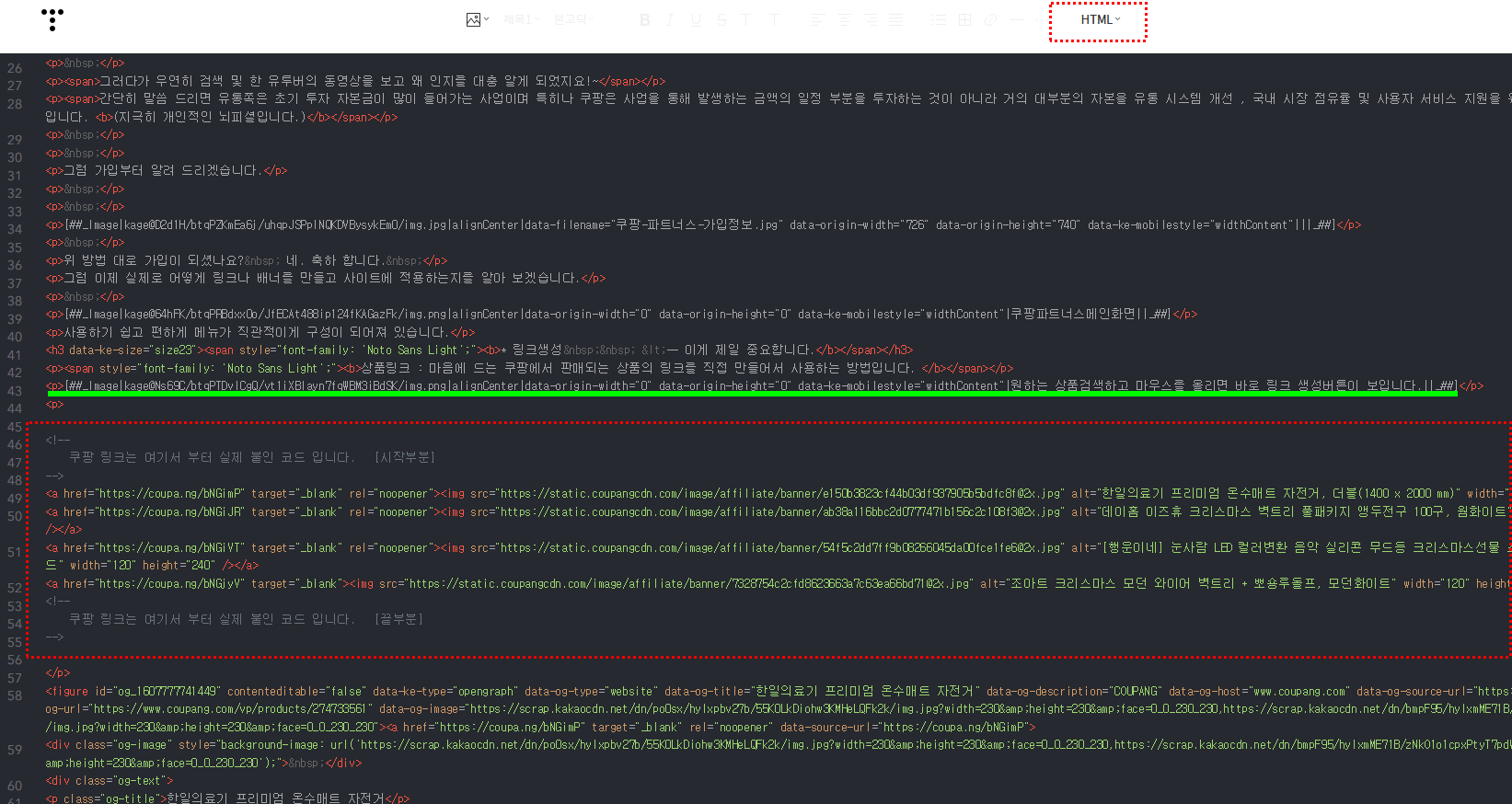Click line number 28 in the gutter
1512x804 pixels.
pyautogui.click(x=15, y=104)
